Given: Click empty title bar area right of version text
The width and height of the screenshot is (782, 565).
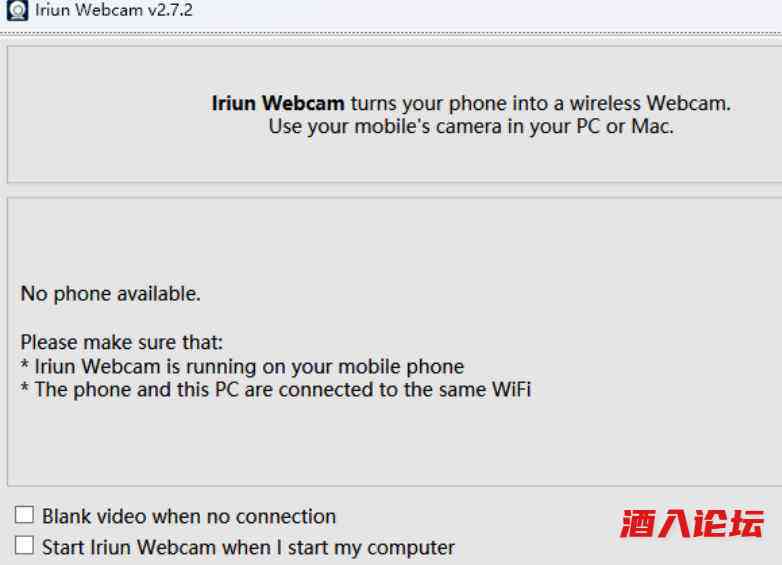Looking at the screenshot, I should click(486, 10).
